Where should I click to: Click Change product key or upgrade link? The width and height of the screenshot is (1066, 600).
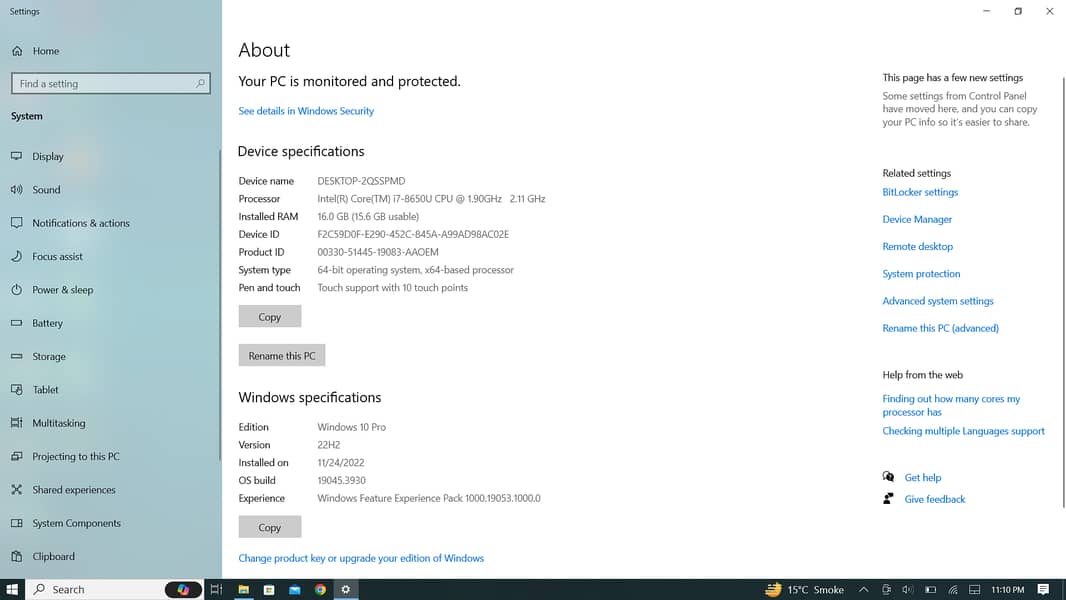[361, 558]
